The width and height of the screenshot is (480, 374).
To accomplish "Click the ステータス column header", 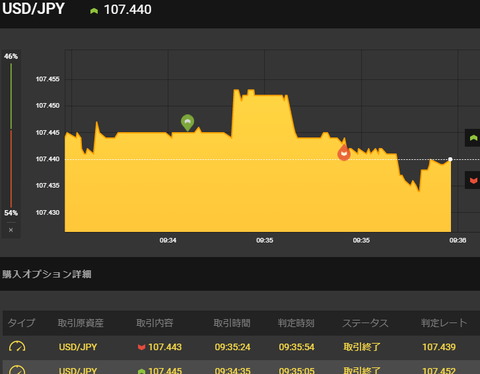I will point(366,323).
